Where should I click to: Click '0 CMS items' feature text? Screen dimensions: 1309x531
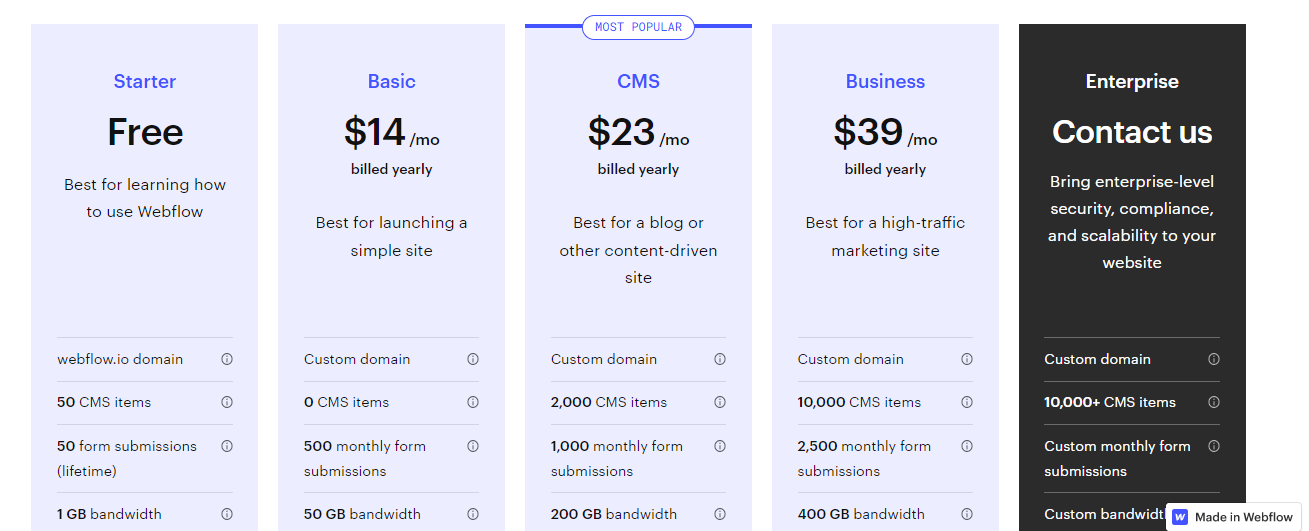[347, 402]
